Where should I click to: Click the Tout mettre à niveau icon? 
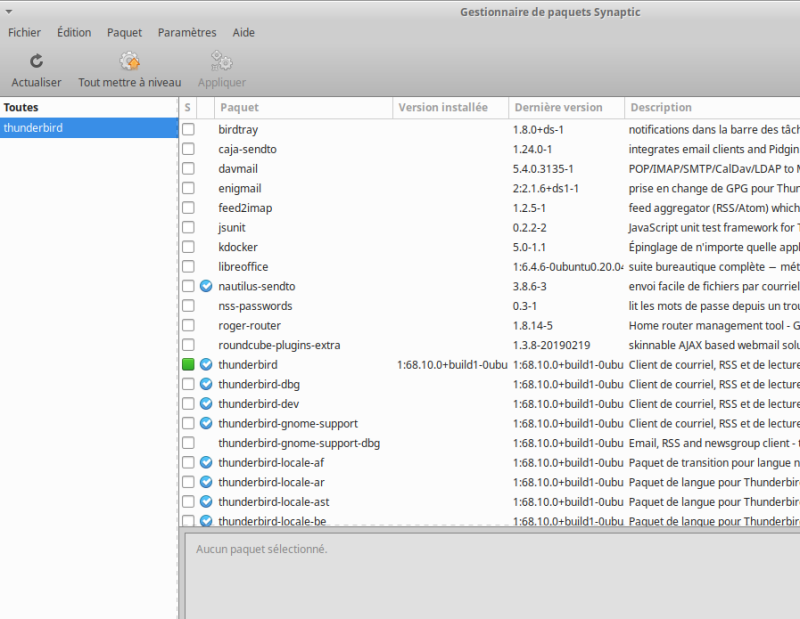[130, 61]
